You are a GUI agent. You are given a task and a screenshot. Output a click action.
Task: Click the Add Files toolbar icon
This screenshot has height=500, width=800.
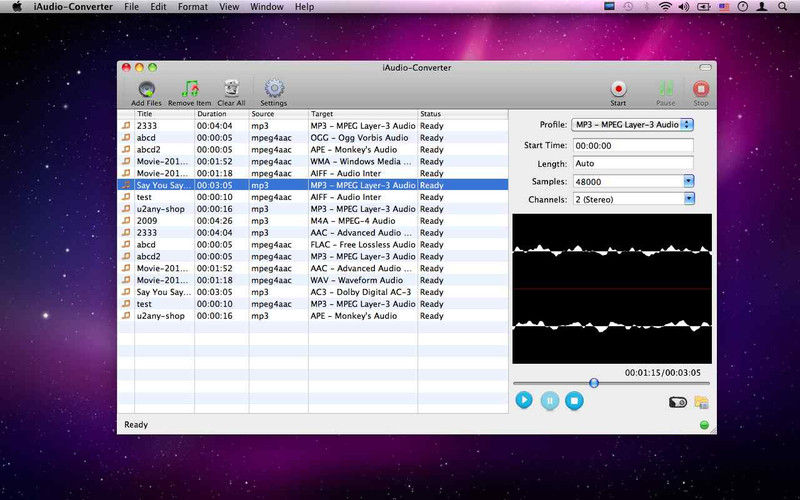pos(146,89)
